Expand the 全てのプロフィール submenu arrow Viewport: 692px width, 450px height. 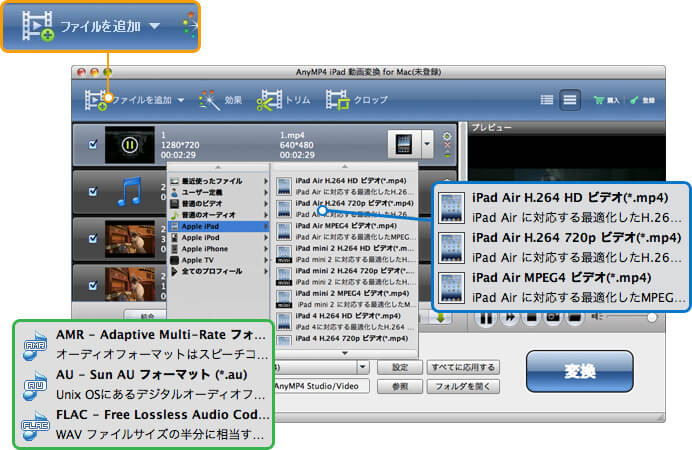pos(266,271)
